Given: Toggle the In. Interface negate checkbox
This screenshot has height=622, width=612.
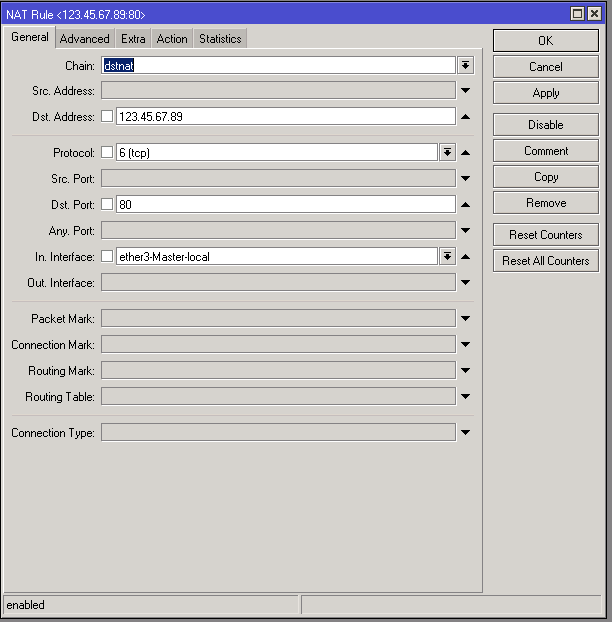Looking at the screenshot, I should coord(107,256).
